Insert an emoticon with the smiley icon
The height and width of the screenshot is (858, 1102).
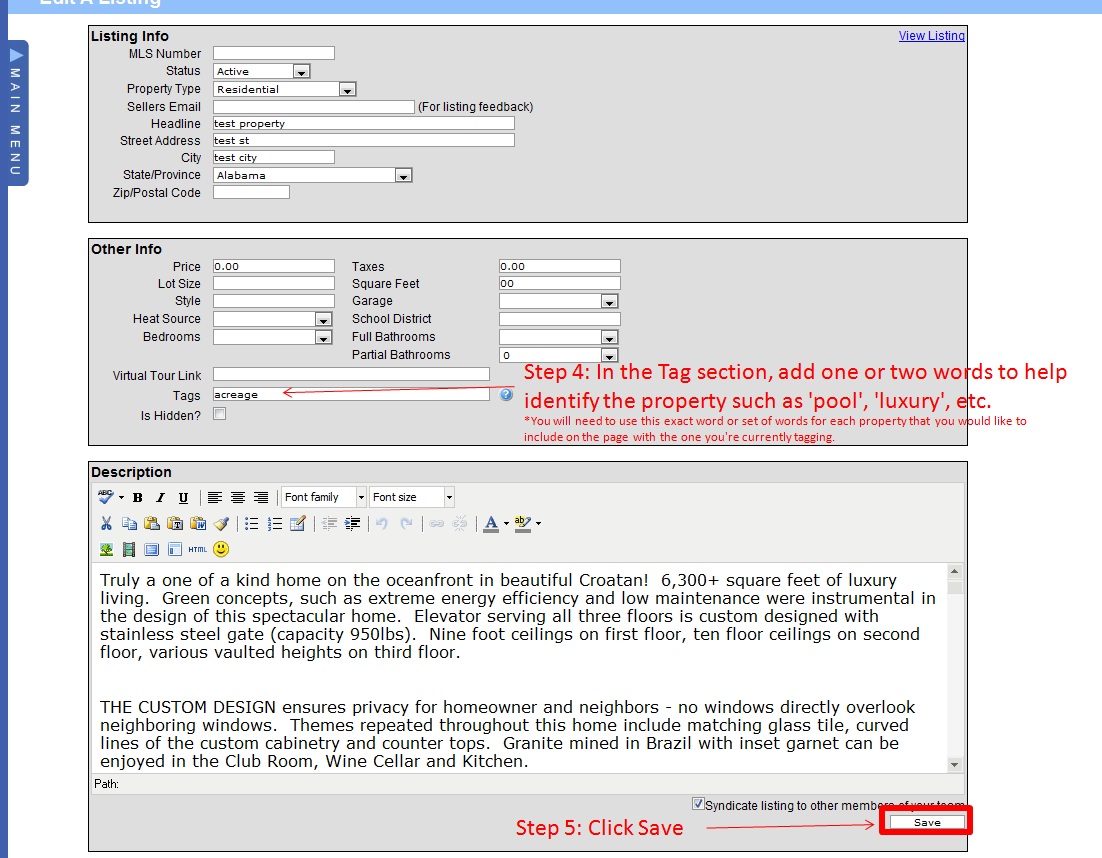click(221, 550)
